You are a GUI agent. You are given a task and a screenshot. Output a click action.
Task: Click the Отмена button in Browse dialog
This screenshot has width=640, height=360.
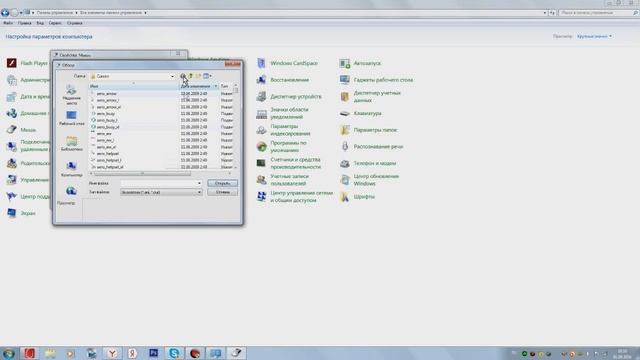[x=222, y=192]
